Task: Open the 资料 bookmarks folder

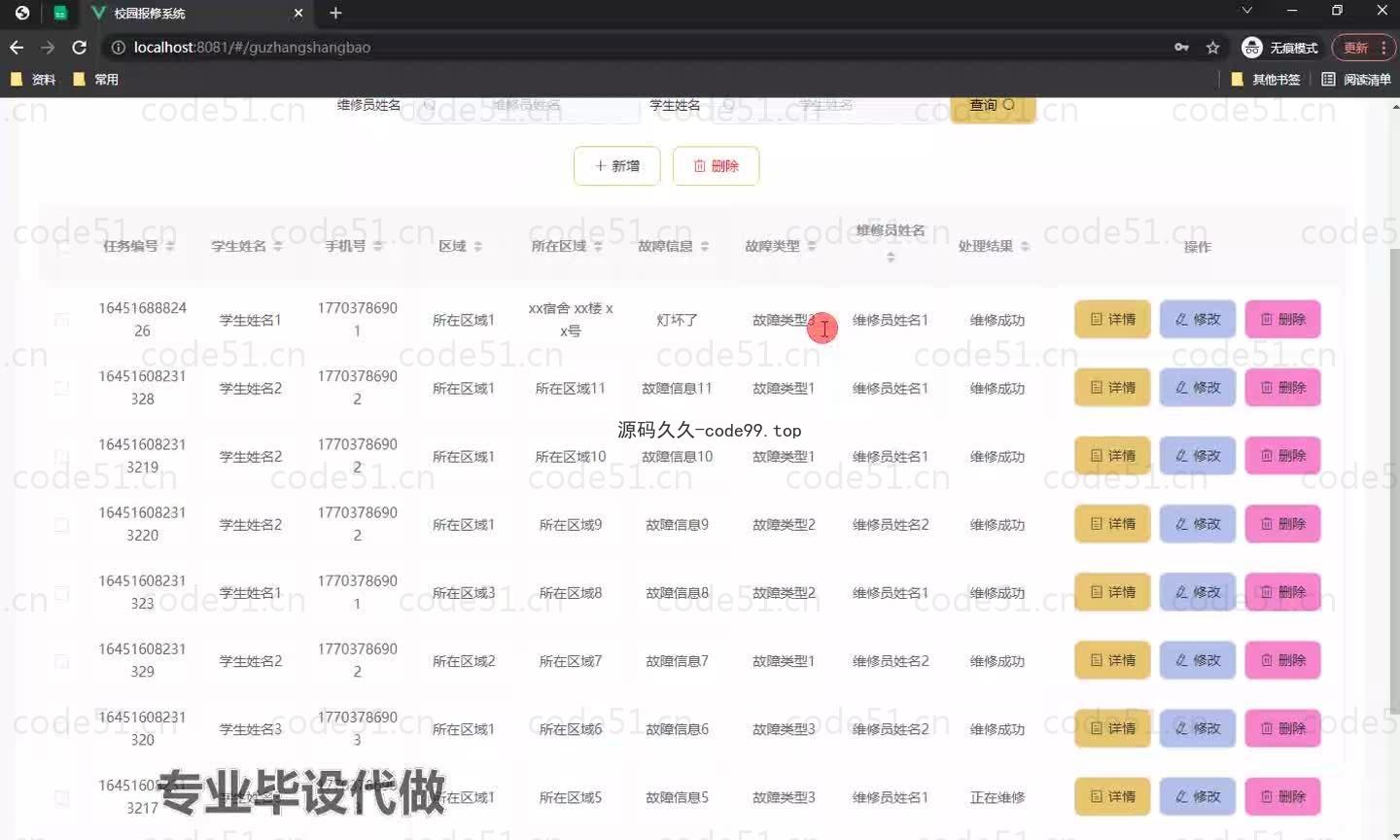Action: point(32,79)
